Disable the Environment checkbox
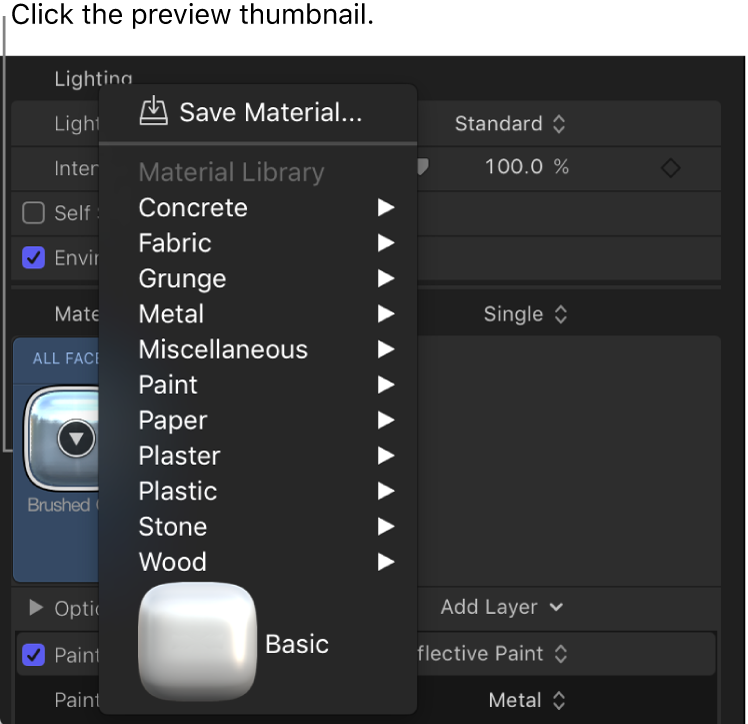748x724 pixels. pyautogui.click(x=34, y=258)
